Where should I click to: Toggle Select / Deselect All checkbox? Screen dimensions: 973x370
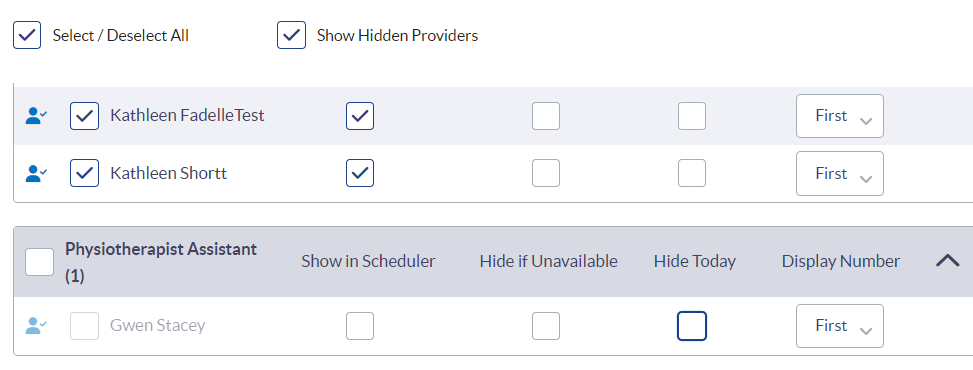click(27, 35)
